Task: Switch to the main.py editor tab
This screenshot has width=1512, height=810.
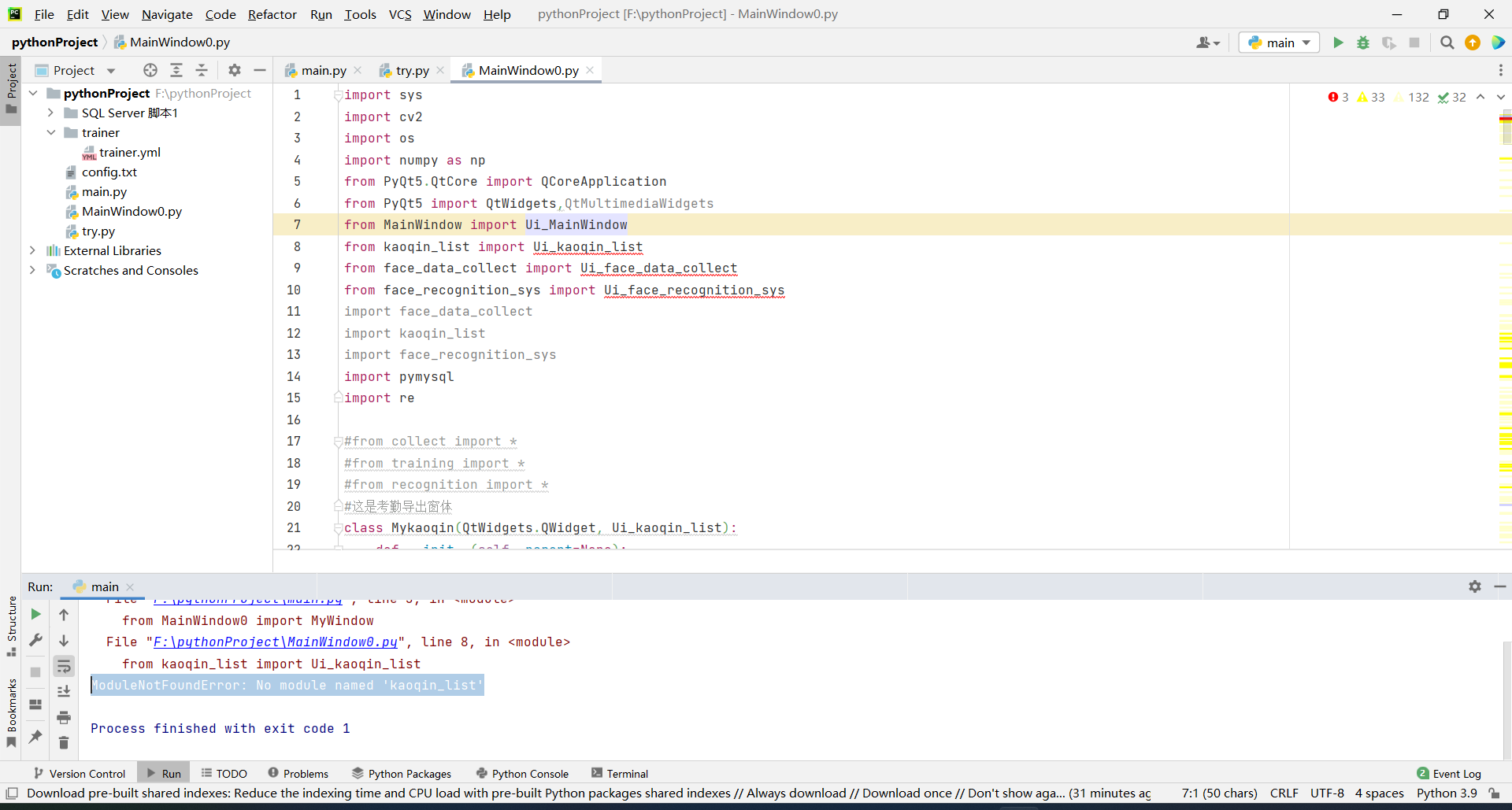Action: [x=323, y=70]
